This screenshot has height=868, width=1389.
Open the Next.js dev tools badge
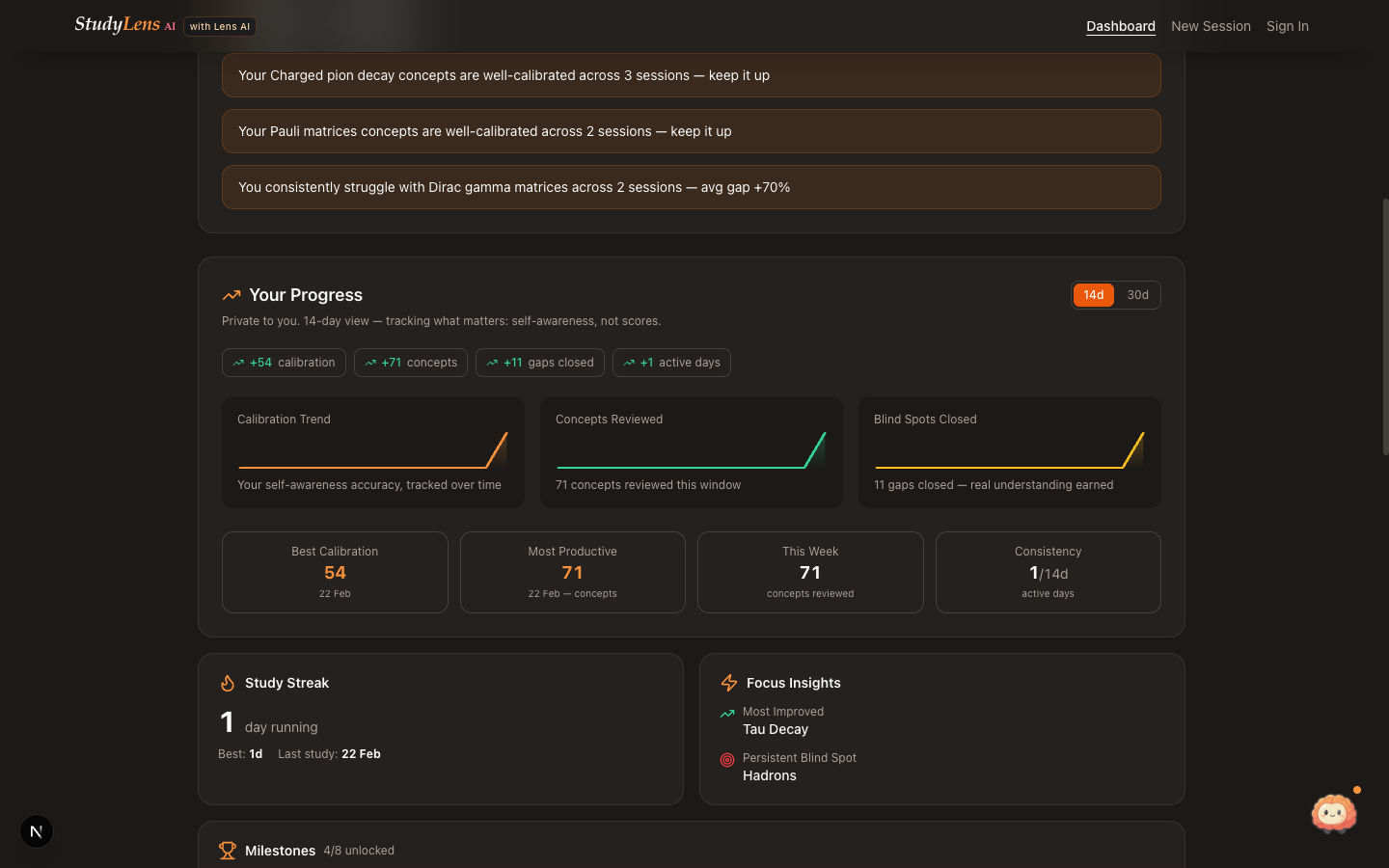(x=37, y=831)
